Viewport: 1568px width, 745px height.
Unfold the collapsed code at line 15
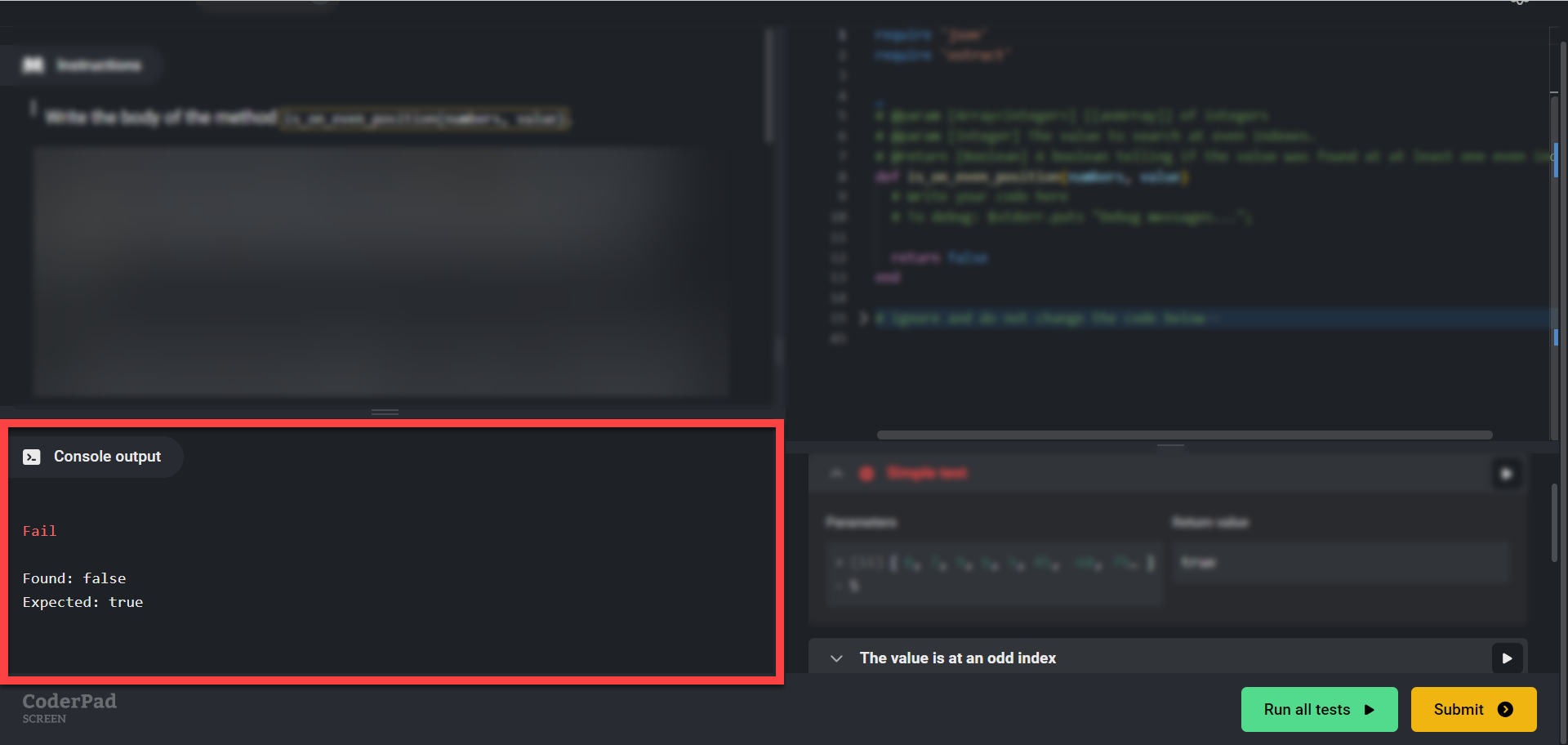pos(863,319)
